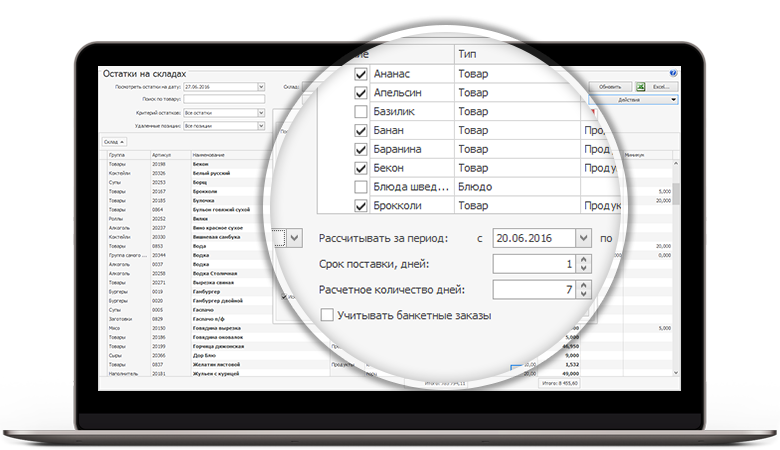Open the period start date dropdown 20.06.2016
The image size is (780, 450).
click(584, 239)
